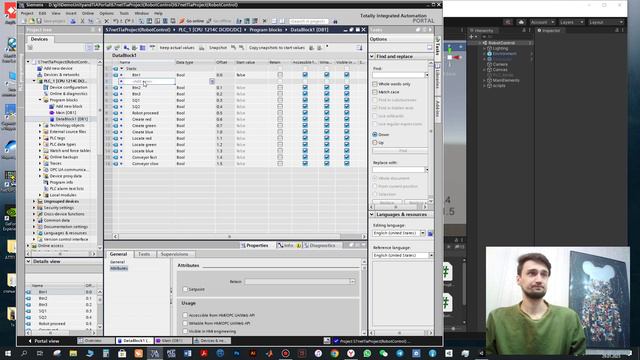Open Online & diagnostics in project tree
The image size is (640, 360).
point(68,94)
